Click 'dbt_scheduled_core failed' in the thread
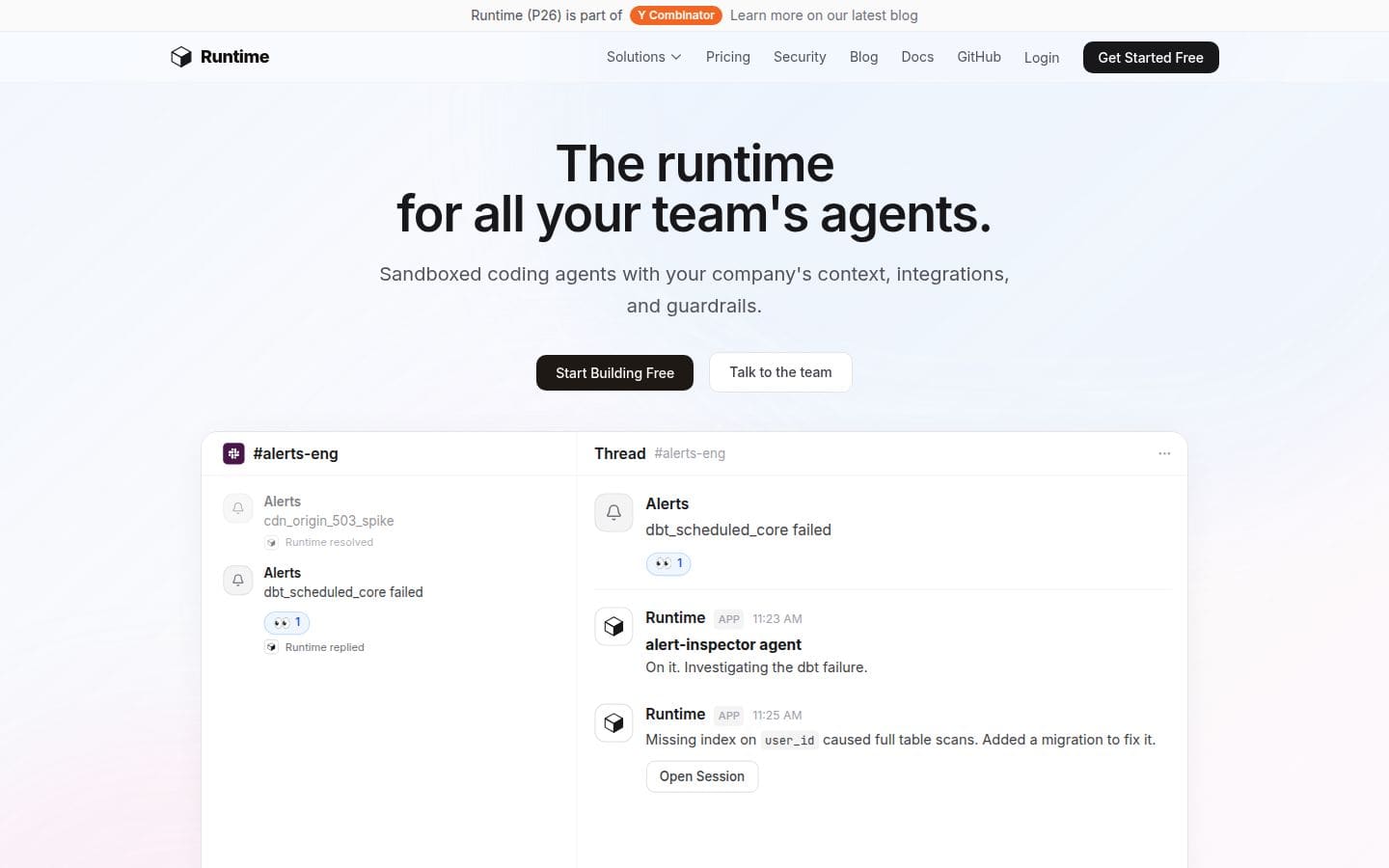The width and height of the screenshot is (1389, 868). pyautogui.click(x=738, y=529)
